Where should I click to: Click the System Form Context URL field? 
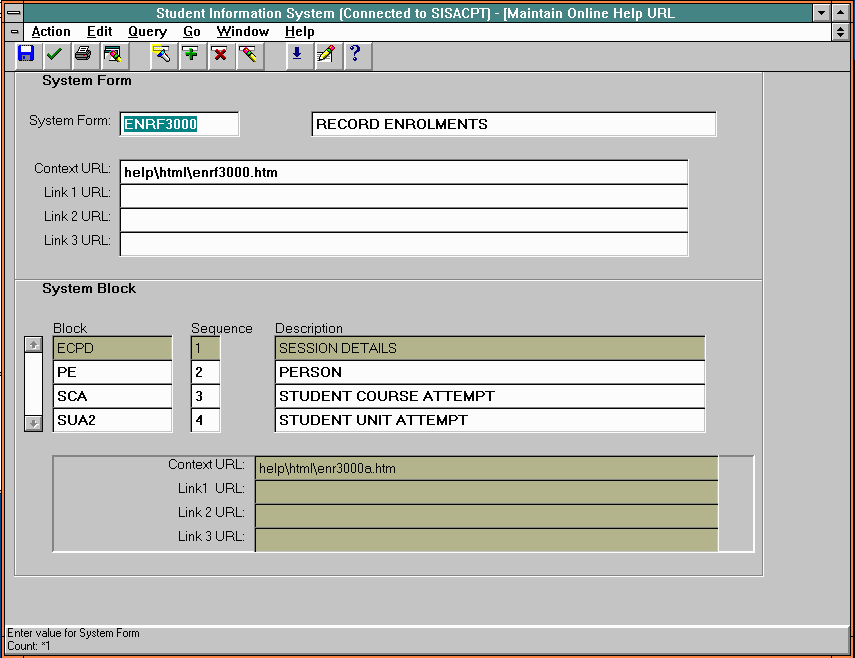pyautogui.click(x=403, y=172)
